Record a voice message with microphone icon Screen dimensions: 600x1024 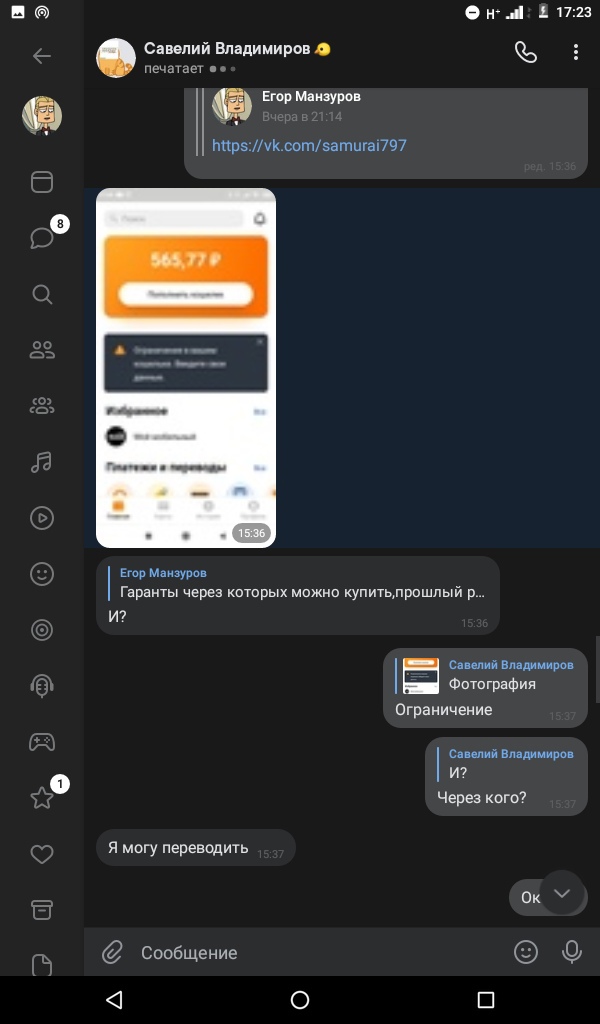[x=572, y=952]
